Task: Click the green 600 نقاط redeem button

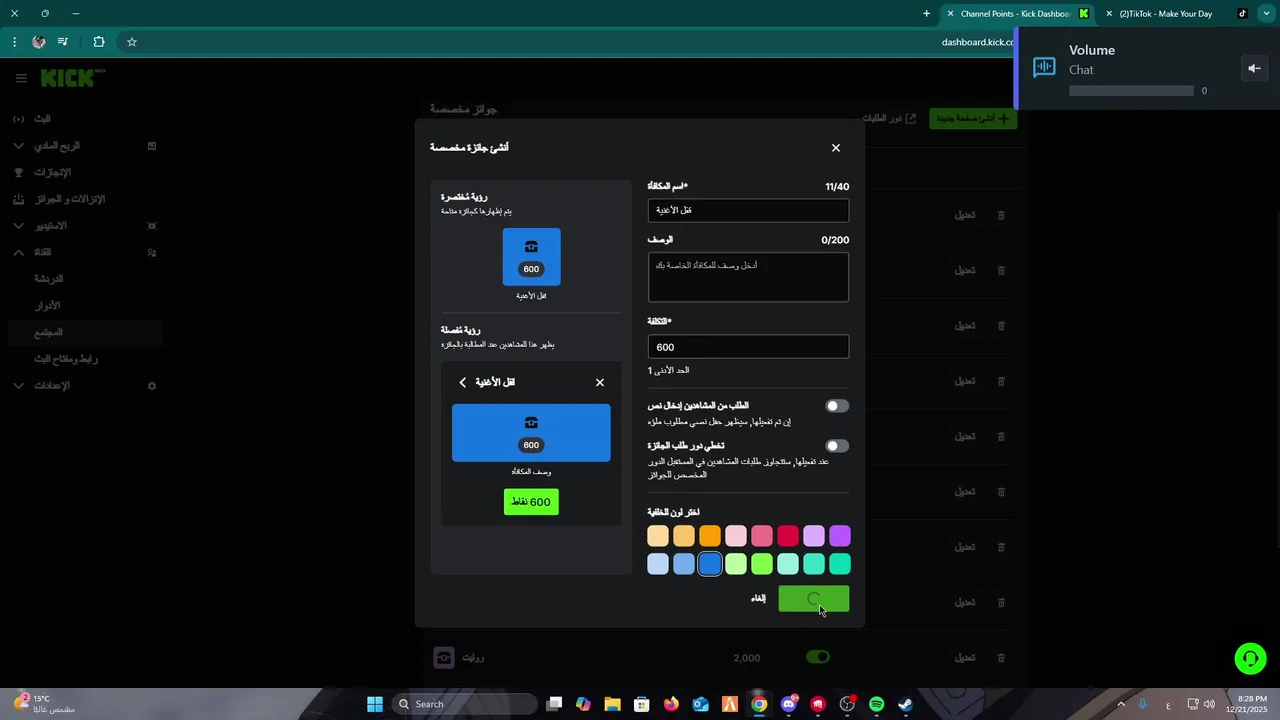Action: [x=531, y=502]
